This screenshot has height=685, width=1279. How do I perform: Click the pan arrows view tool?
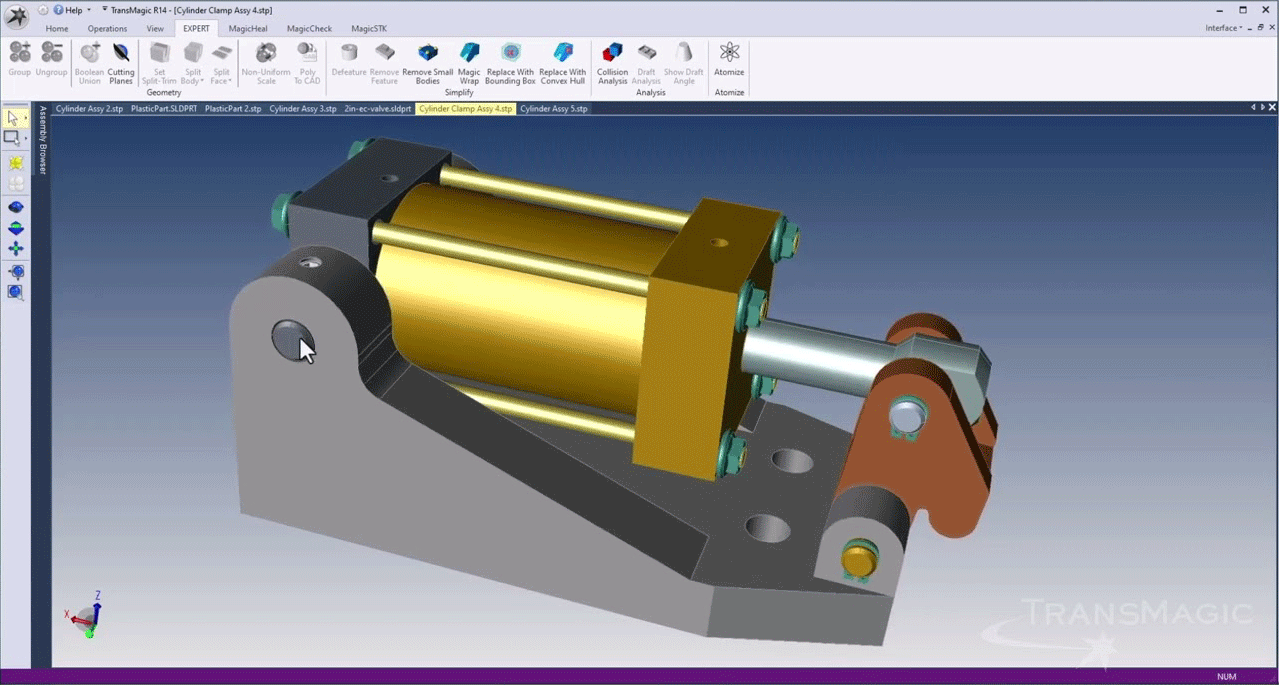pos(16,249)
